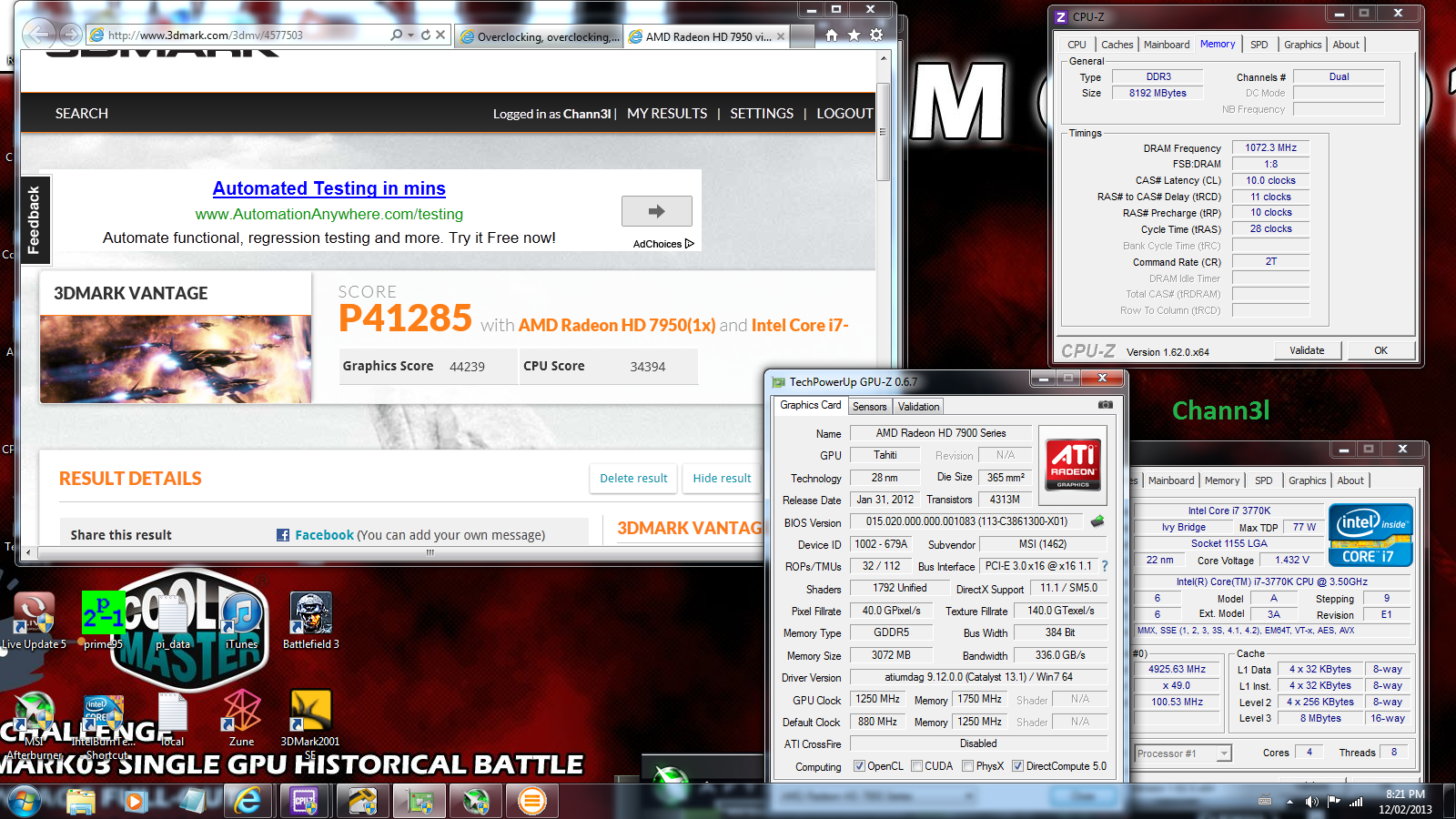Launch iTunes from the desktop
The height and width of the screenshot is (819, 1456).
(241, 621)
